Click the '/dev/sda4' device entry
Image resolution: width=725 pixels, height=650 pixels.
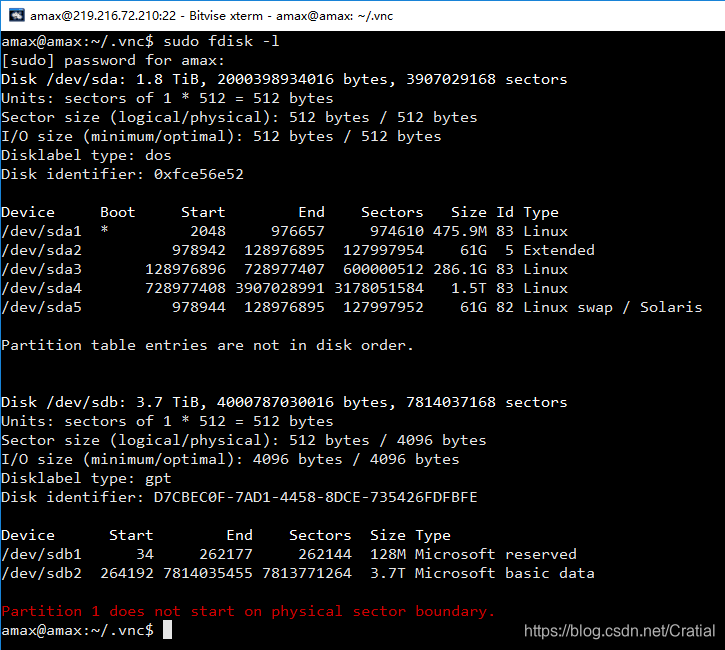click(42, 288)
